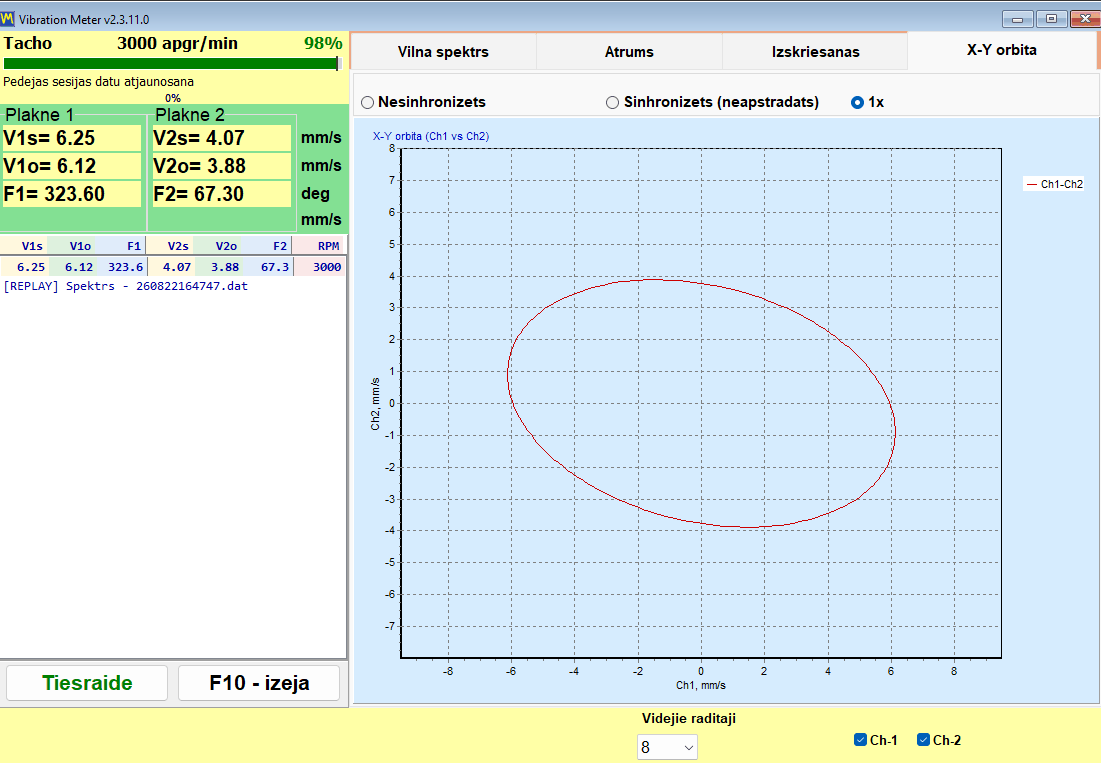Screen dimensions: 1101x763
Task: Click the X-Y orbita (Ch1 vs Ch2) chart title
Action: click(x=430, y=136)
